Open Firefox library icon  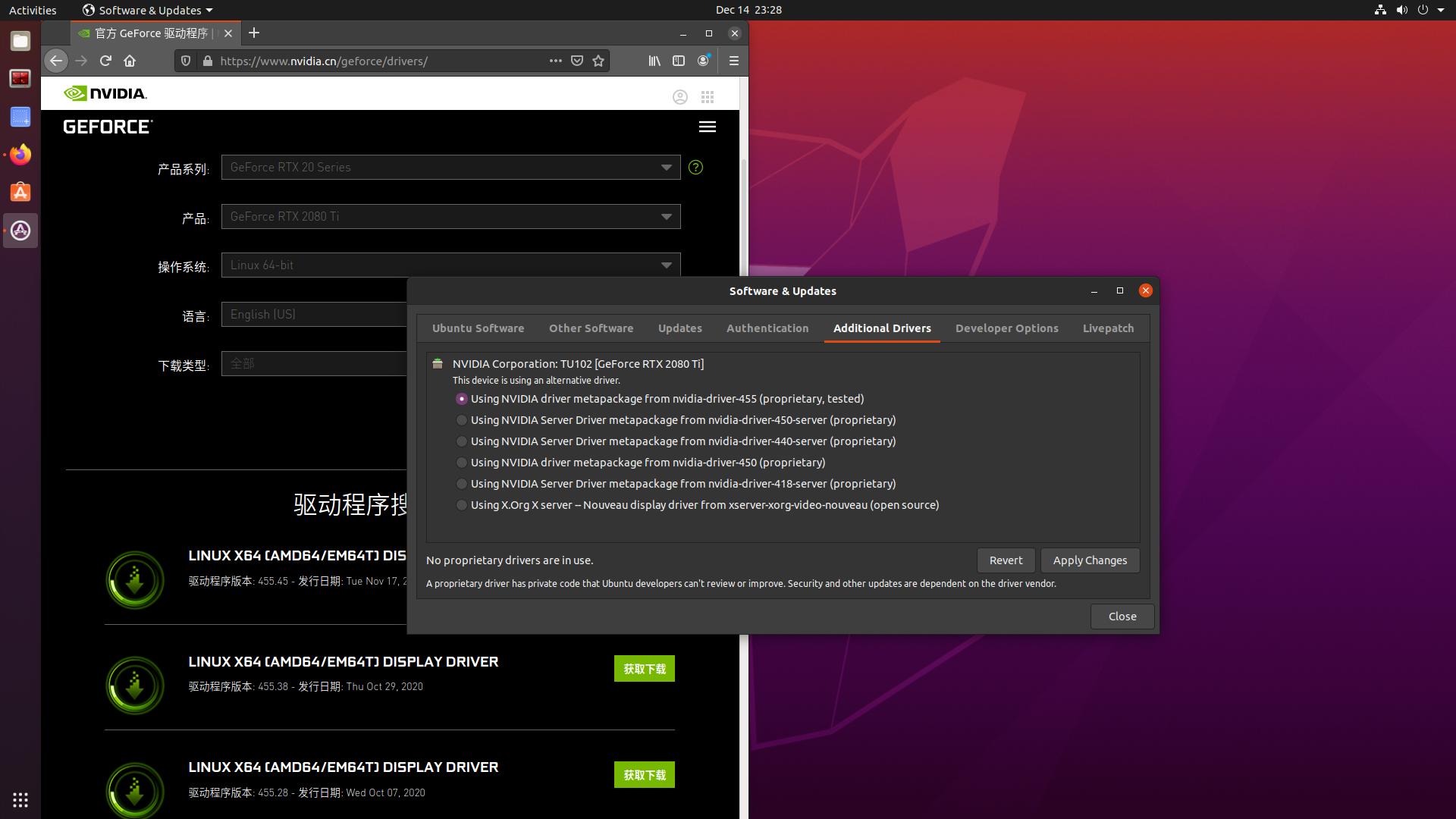654,61
